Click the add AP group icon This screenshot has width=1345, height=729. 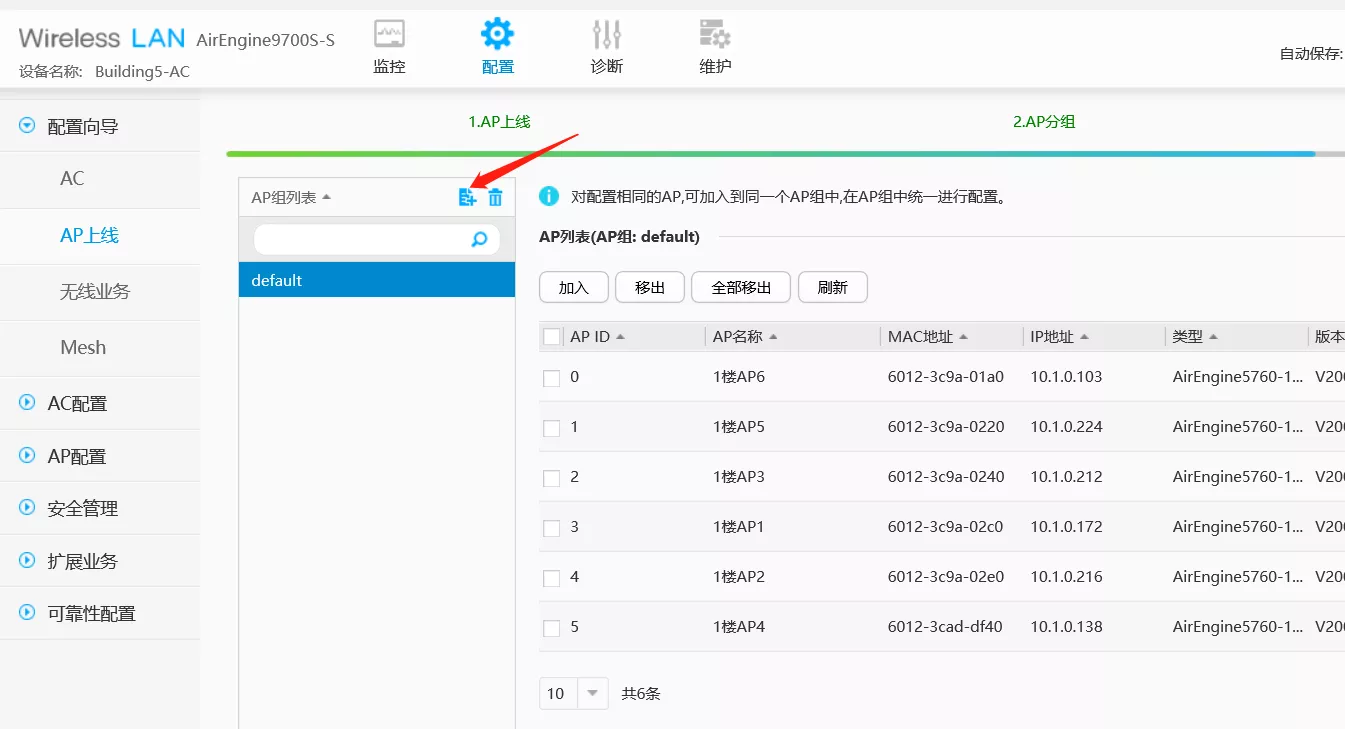click(467, 197)
